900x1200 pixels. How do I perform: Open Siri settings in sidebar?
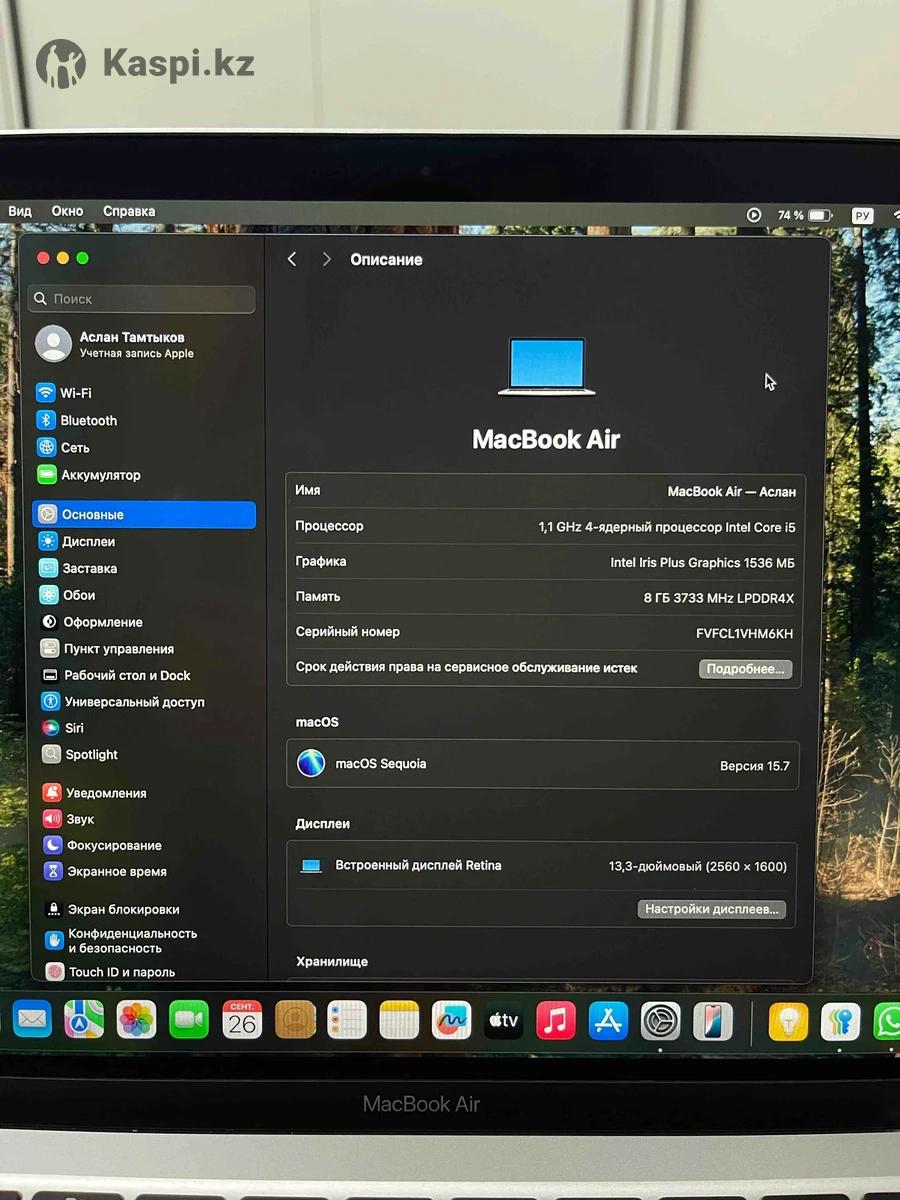pos(74,728)
